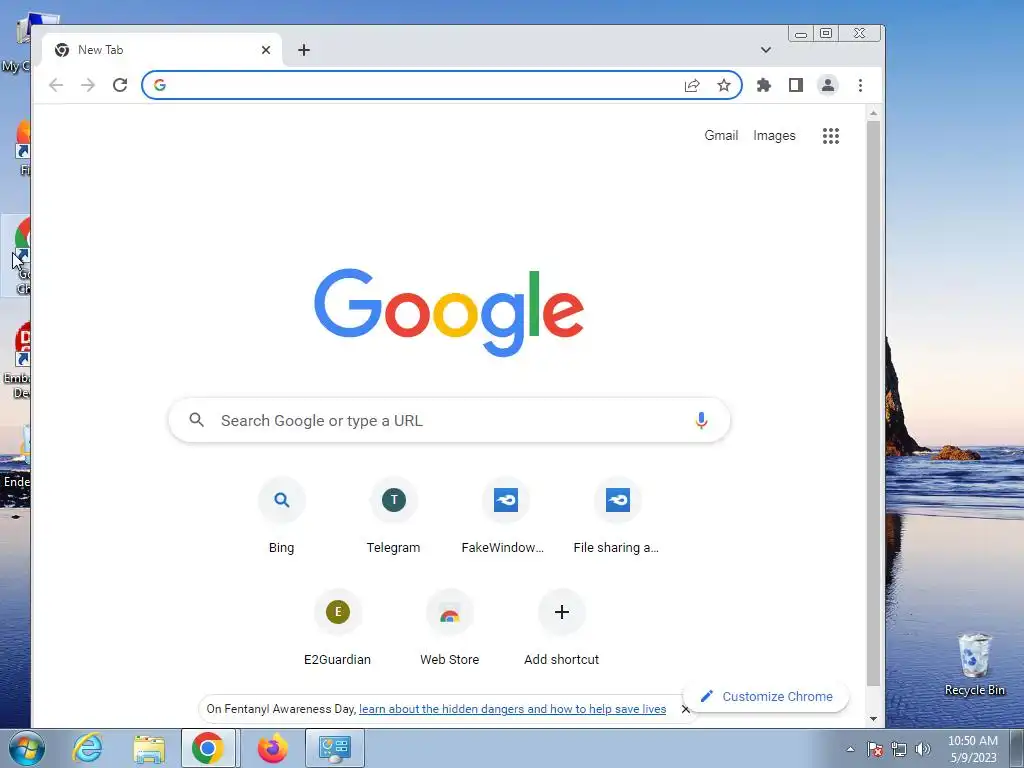
Task: Click the magnifier icon in search box
Action: pos(197,420)
